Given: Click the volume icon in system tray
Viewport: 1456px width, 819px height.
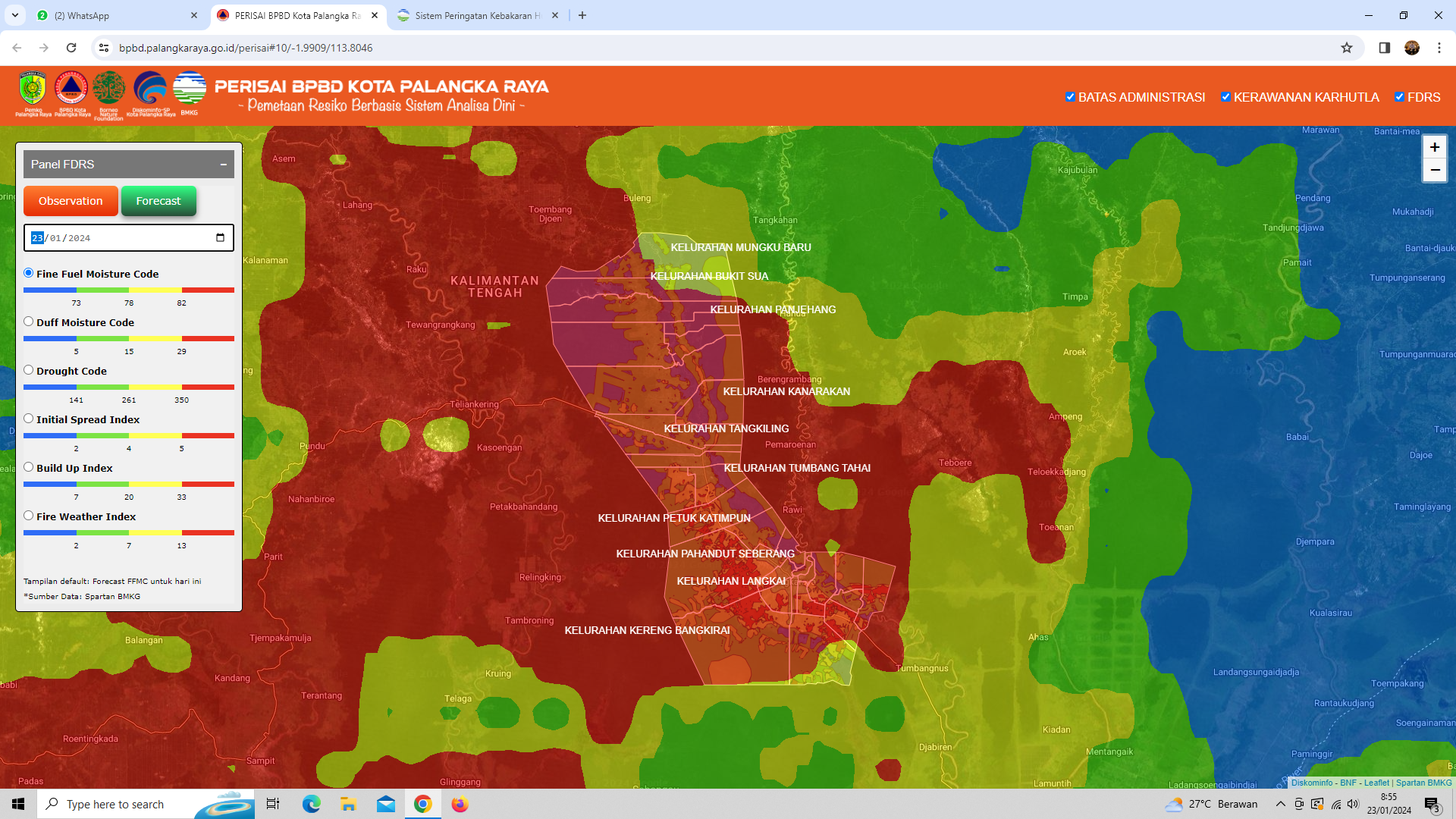Looking at the screenshot, I should tap(1353, 804).
